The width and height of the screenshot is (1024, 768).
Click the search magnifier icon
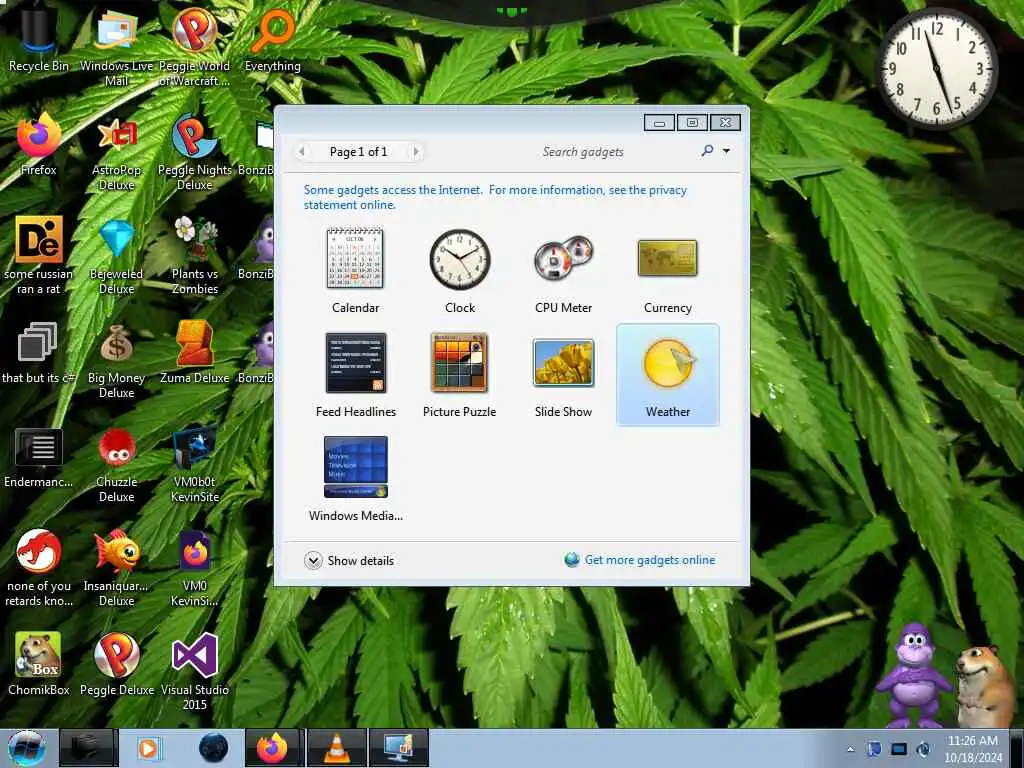pyautogui.click(x=707, y=151)
